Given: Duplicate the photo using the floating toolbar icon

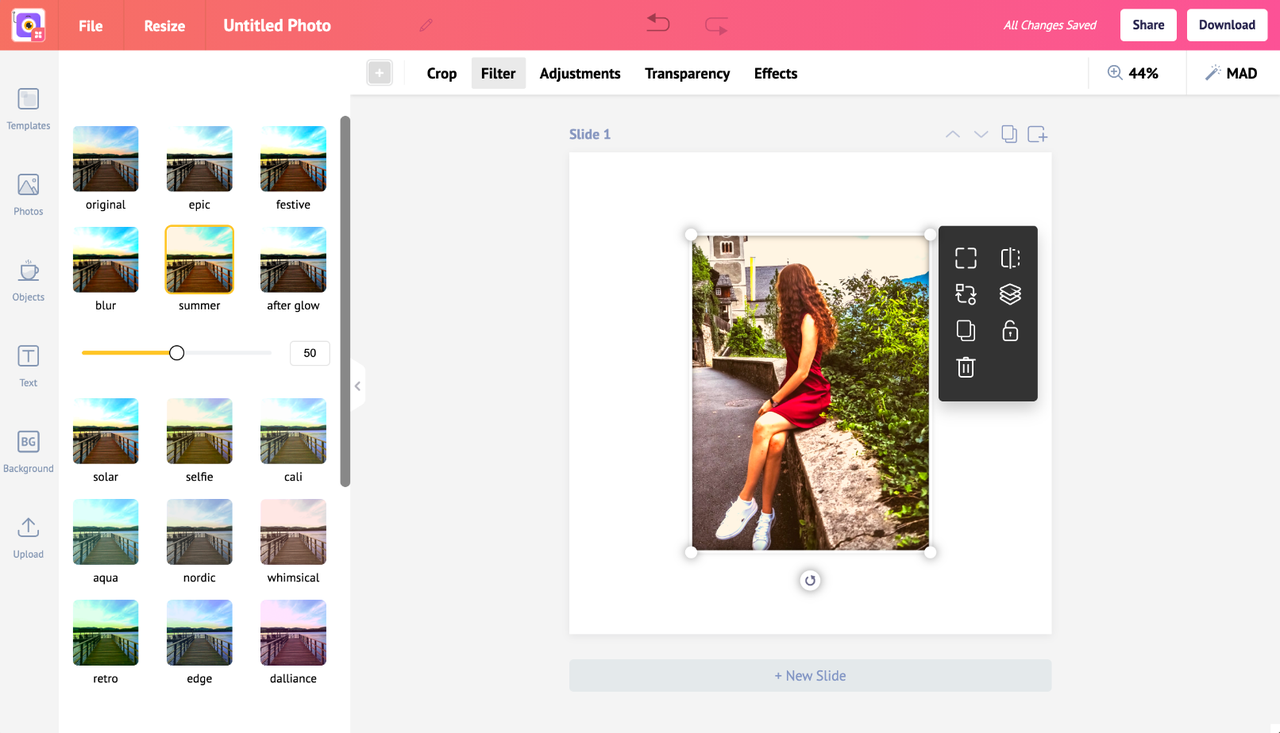Looking at the screenshot, I should pos(965,330).
